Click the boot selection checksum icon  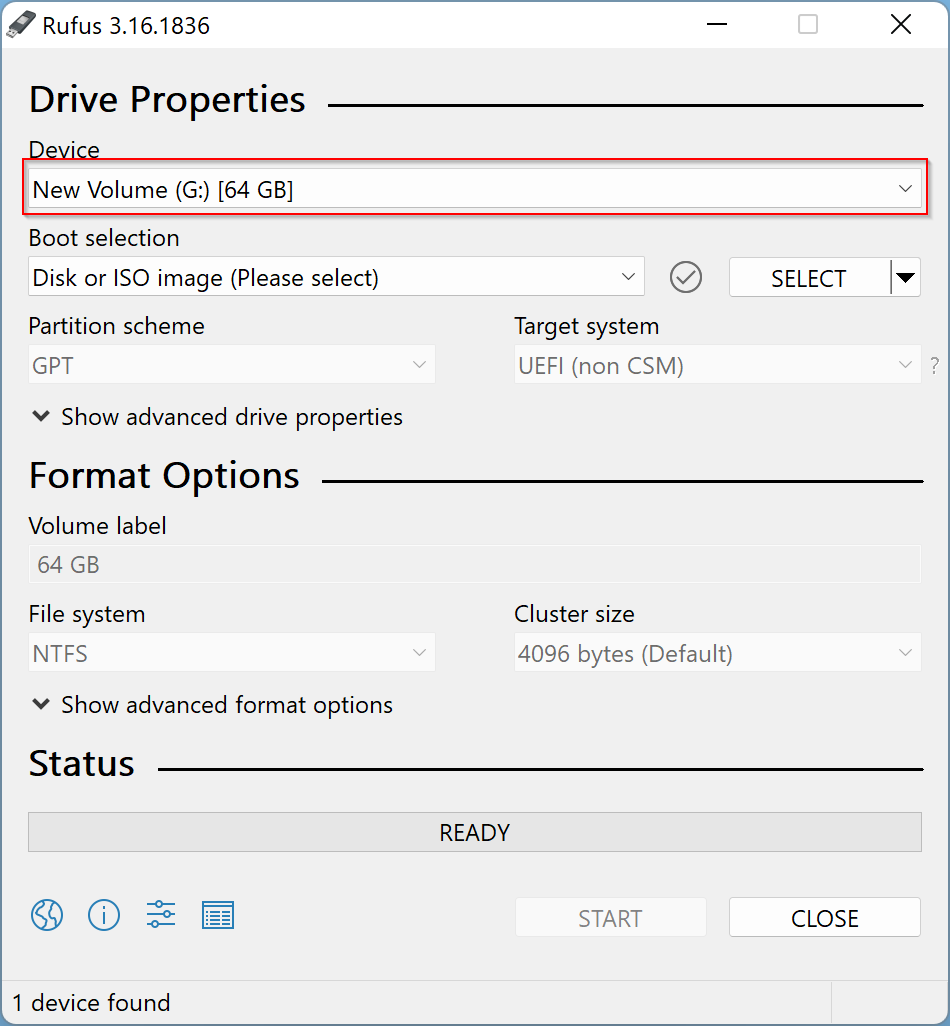(686, 277)
